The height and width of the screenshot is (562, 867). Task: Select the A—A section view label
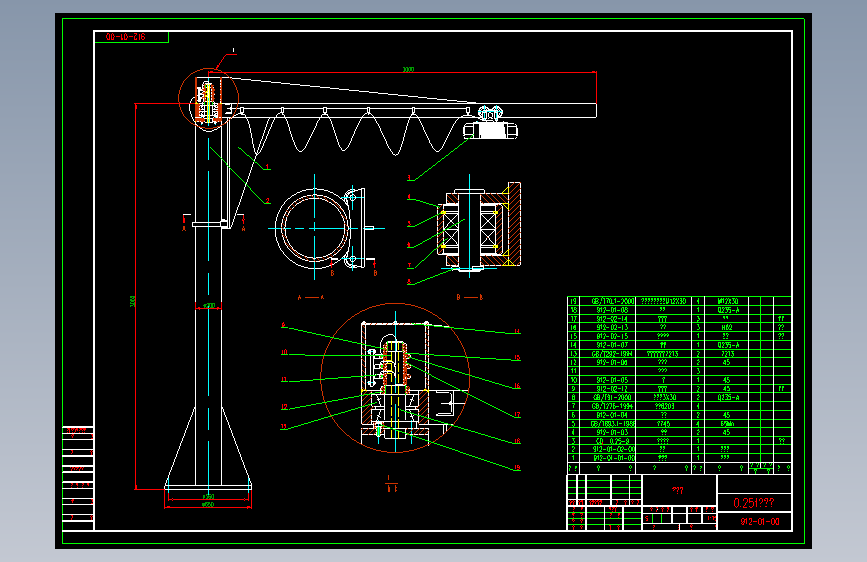point(311,298)
